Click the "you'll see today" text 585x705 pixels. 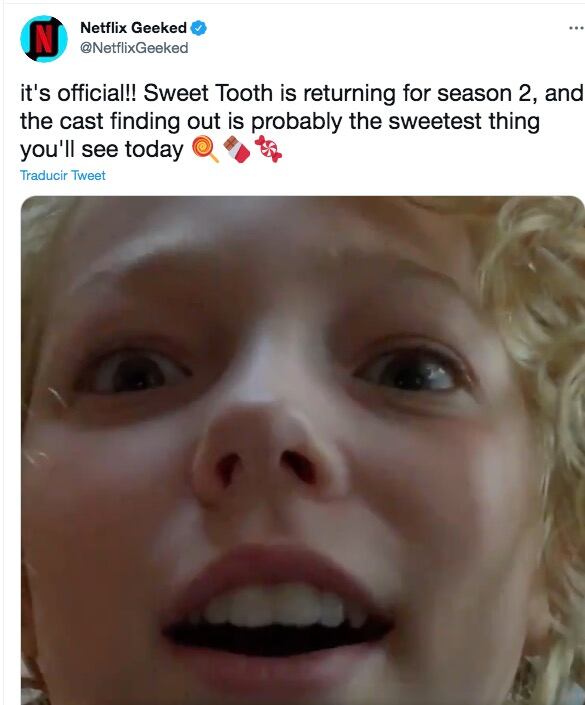pos(102,150)
